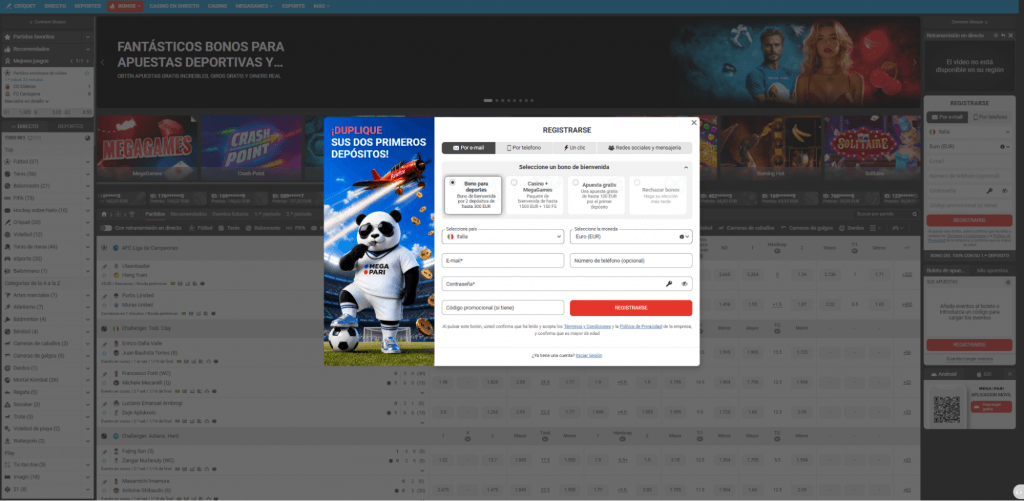Screen dimensions: 1024x501
Task: Click the Mejores juegos trophy icon
Action: [x=8, y=61]
